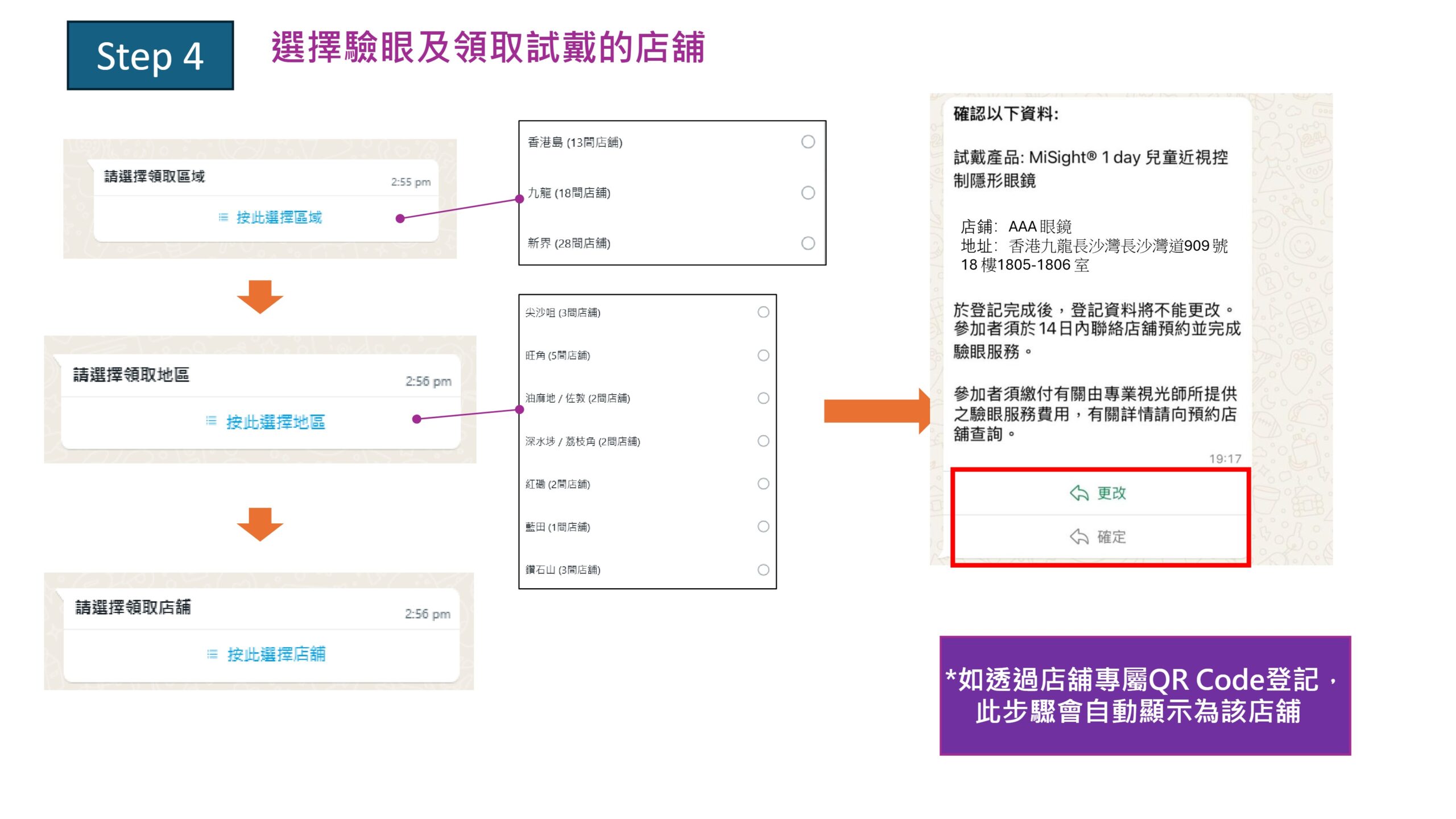This screenshot has height=819, width=1456.
Task: Select the 九龍 (18間店舖) radio button
Action: 808,193
